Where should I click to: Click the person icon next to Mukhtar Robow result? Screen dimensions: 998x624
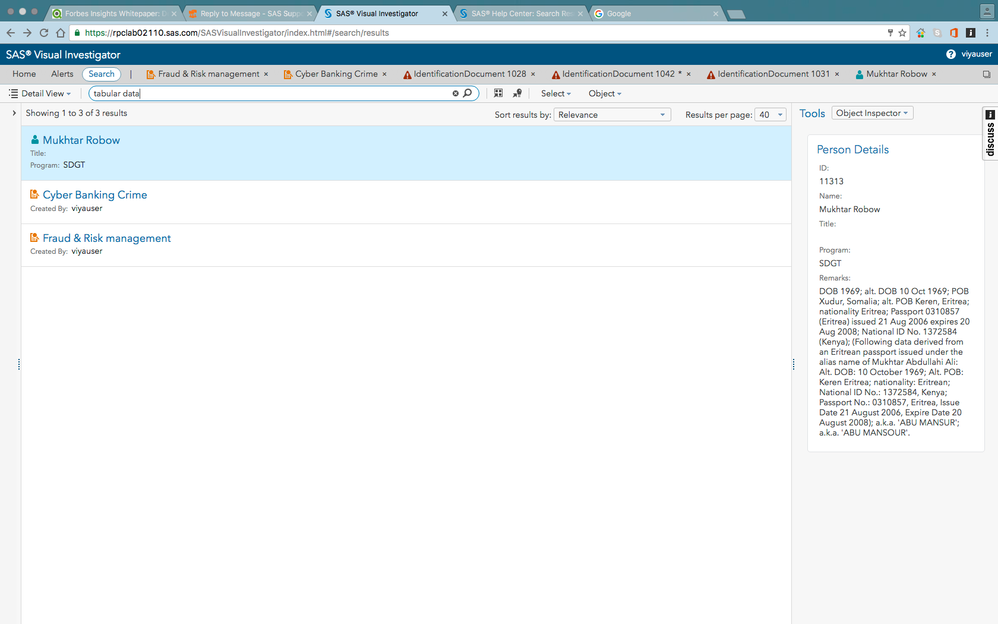35,139
